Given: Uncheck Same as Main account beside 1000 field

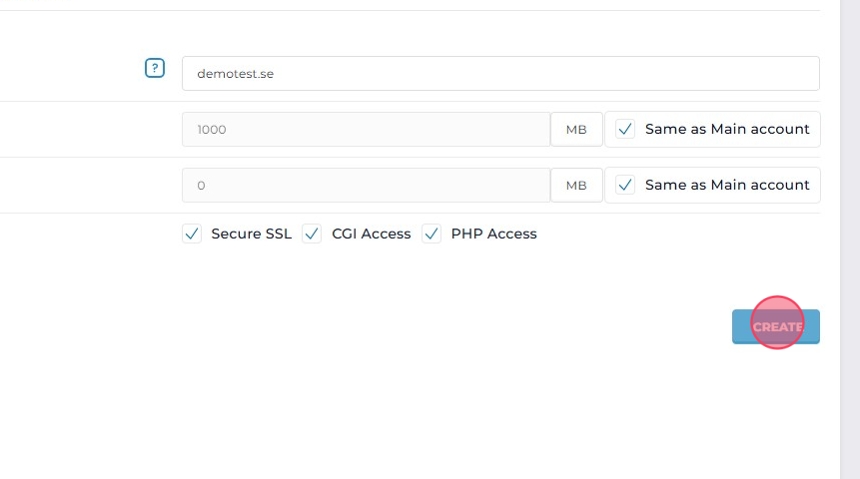Looking at the screenshot, I should 625,129.
